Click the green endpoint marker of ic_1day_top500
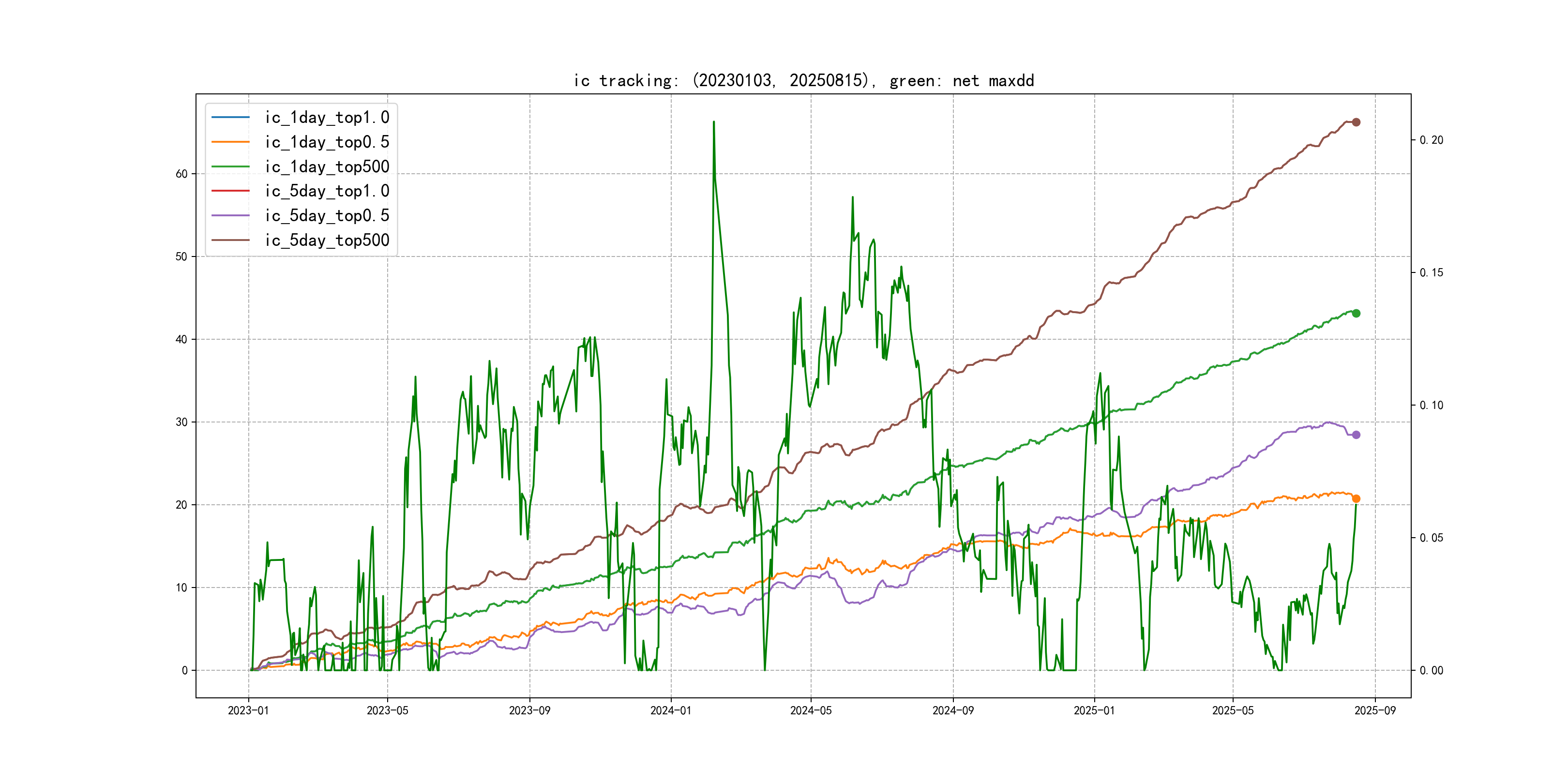This screenshot has height=784, width=1568. [1356, 314]
